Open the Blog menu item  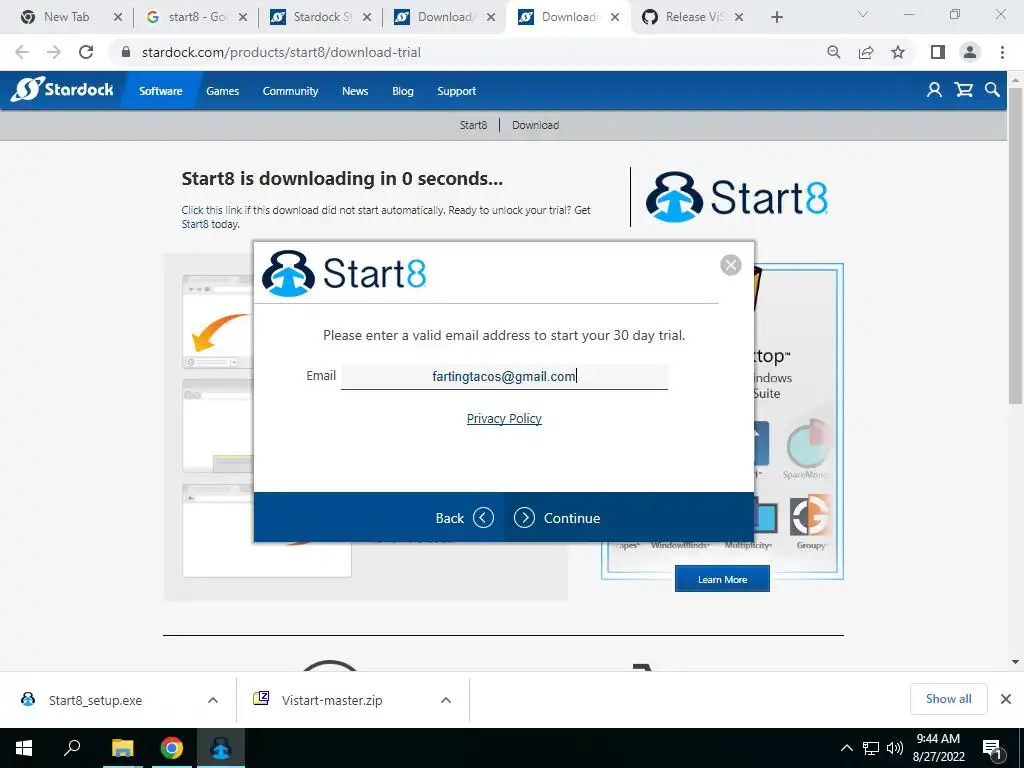point(403,91)
